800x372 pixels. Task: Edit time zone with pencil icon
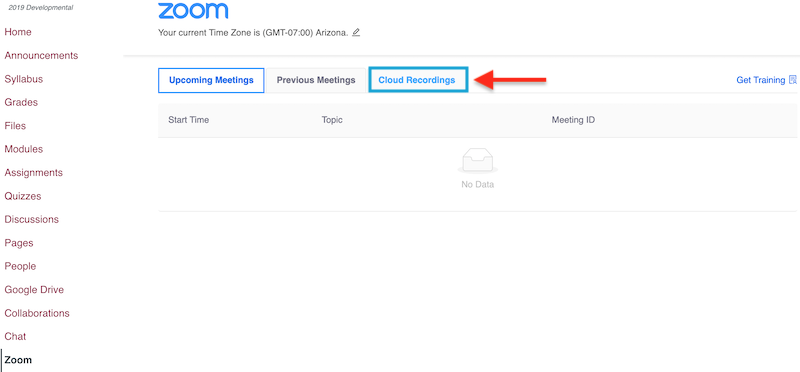coord(356,32)
